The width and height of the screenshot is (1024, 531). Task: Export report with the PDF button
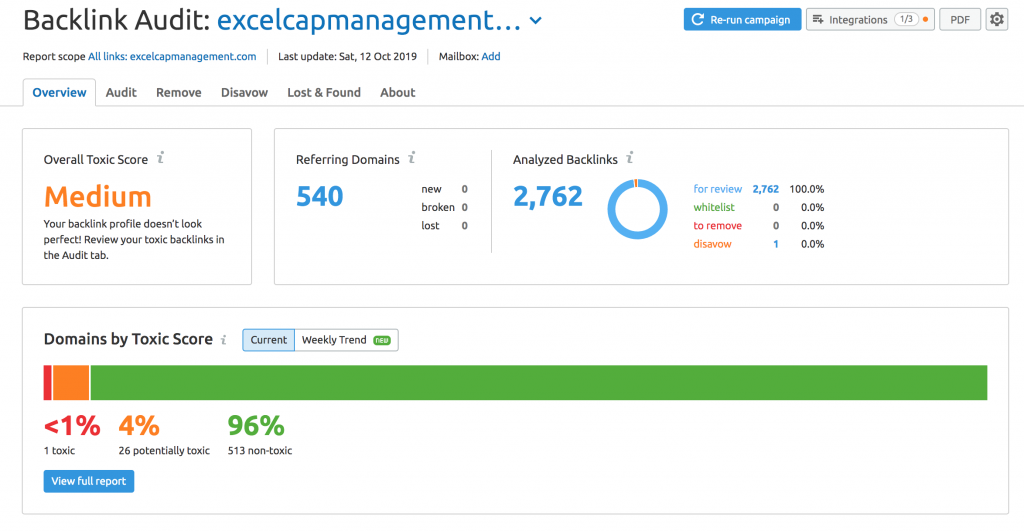click(x=960, y=20)
